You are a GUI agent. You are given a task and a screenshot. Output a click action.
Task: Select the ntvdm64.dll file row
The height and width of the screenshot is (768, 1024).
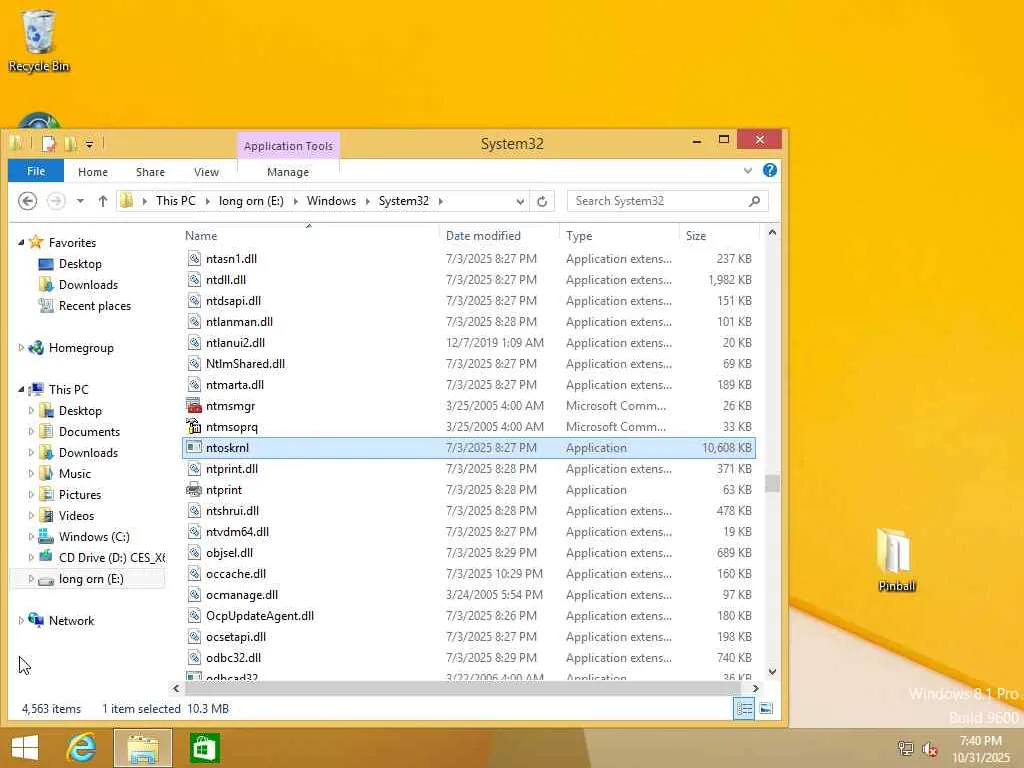pyautogui.click(x=468, y=532)
